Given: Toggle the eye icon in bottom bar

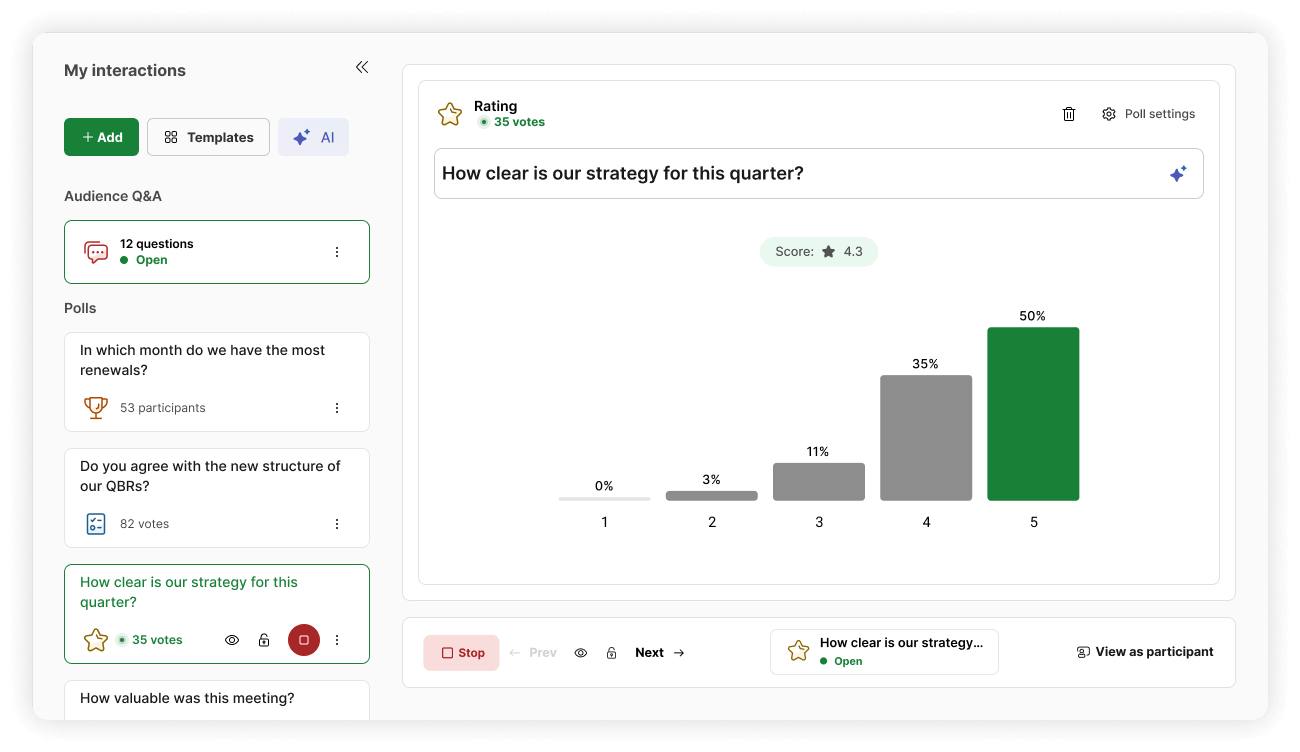Looking at the screenshot, I should click(581, 653).
